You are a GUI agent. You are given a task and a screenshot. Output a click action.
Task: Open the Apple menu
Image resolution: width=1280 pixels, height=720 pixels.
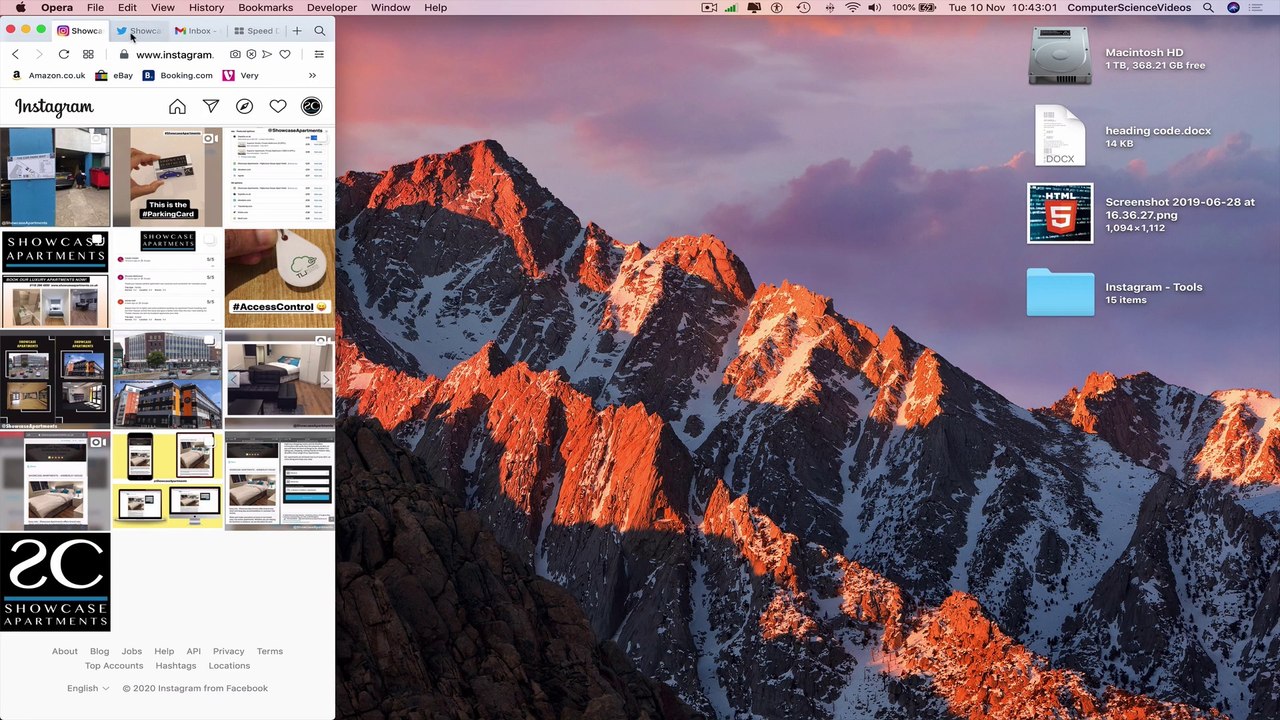20,7
